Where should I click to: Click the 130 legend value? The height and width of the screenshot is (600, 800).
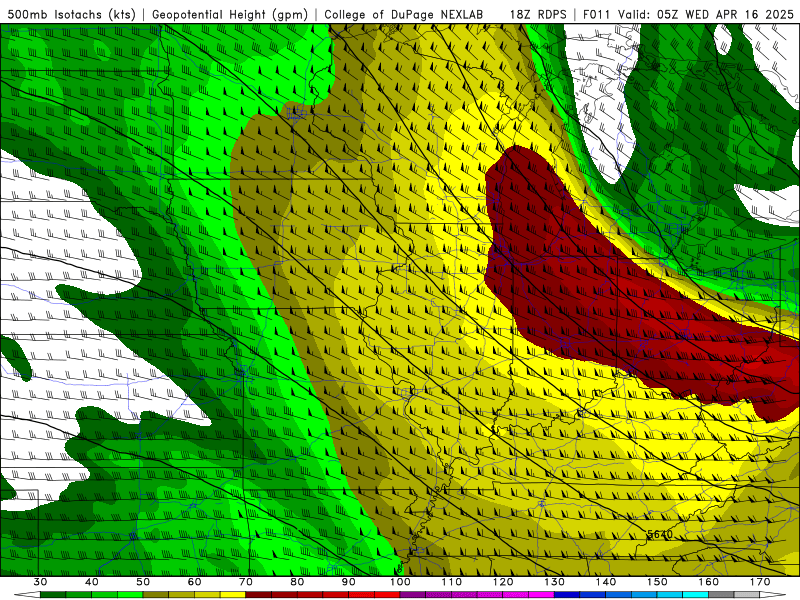(x=555, y=582)
